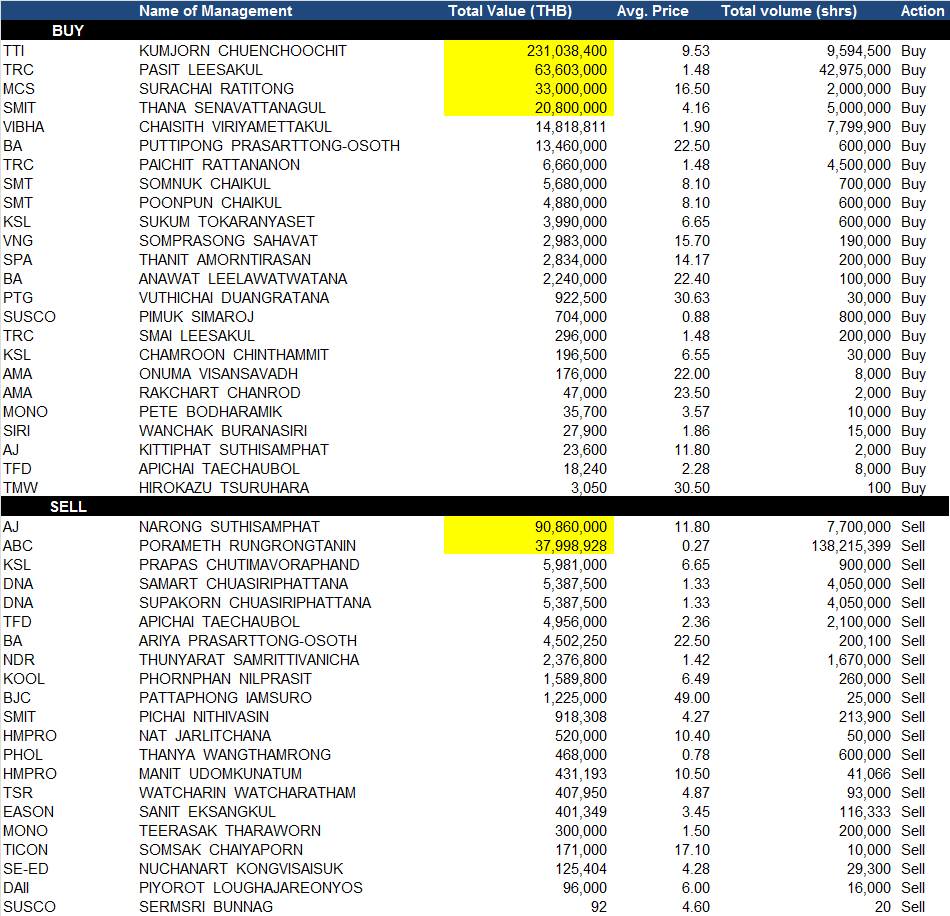The width and height of the screenshot is (950, 916).
Task: Select name HIROKAZU TSURUHARA
Action: pos(224,488)
